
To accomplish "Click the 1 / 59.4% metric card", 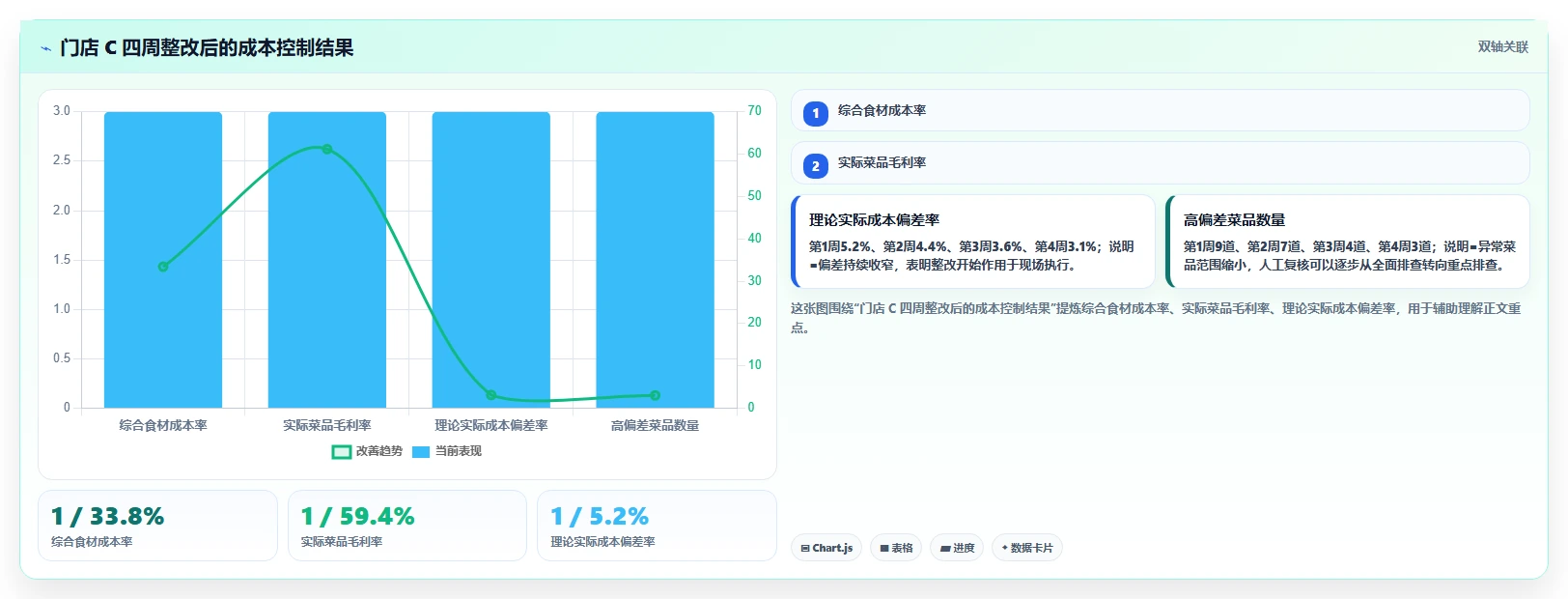I will click(x=407, y=526).
